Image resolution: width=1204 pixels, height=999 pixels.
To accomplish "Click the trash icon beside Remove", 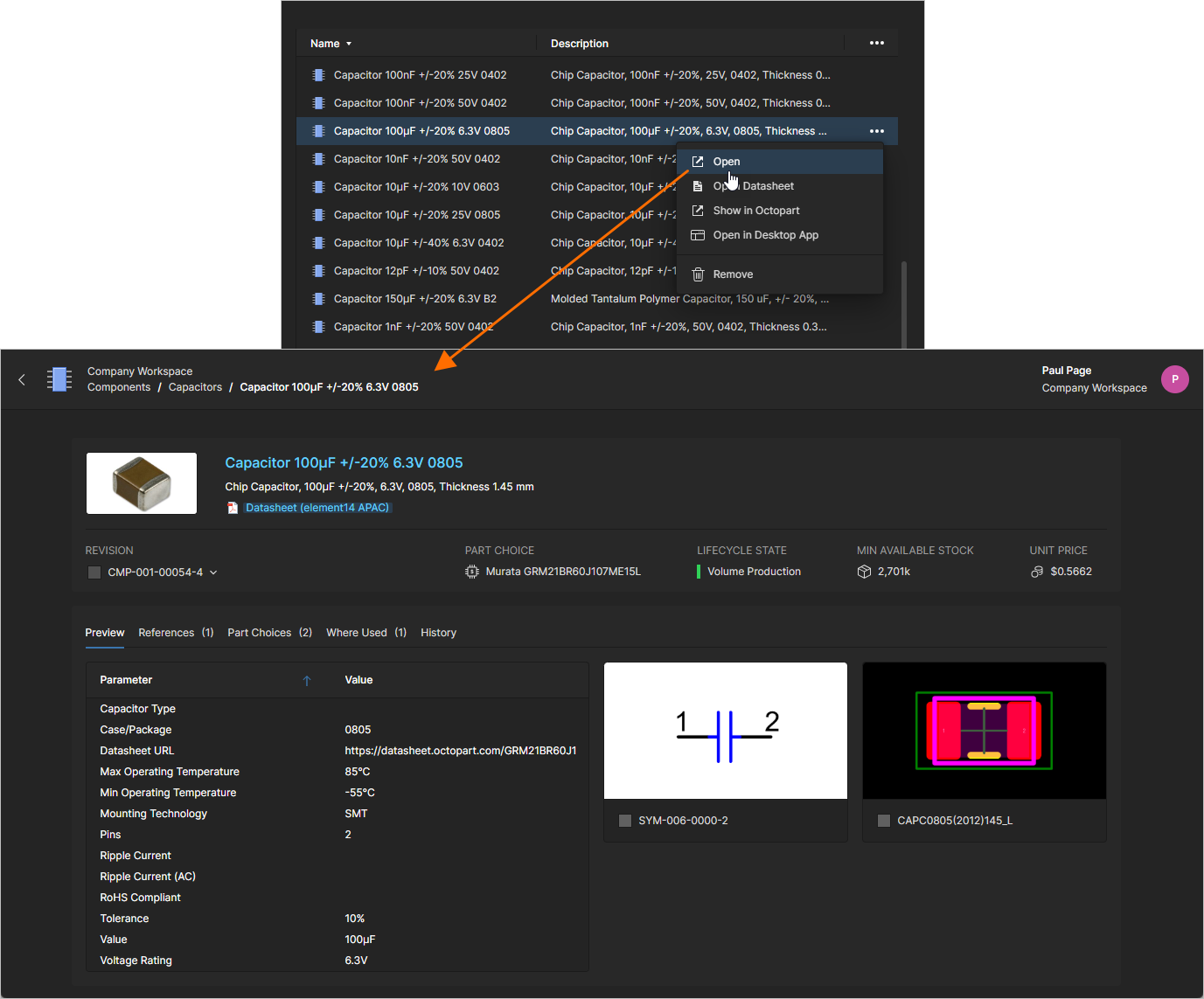I will point(698,274).
